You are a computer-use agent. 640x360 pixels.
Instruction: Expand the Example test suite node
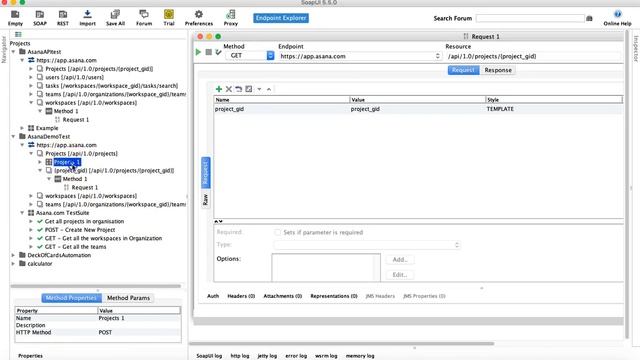click(x=22, y=128)
